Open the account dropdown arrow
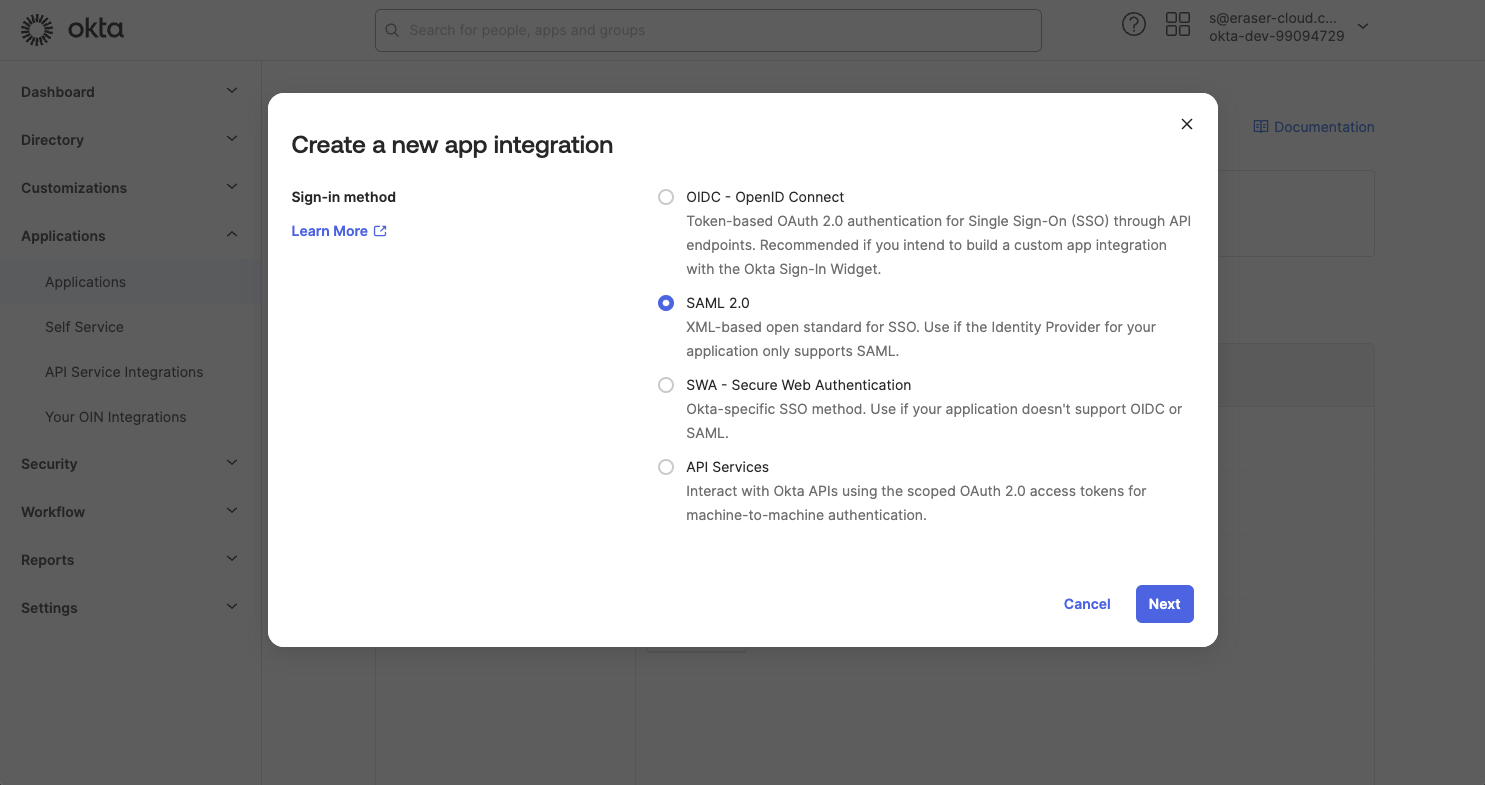The height and width of the screenshot is (785, 1485). (1363, 27)
